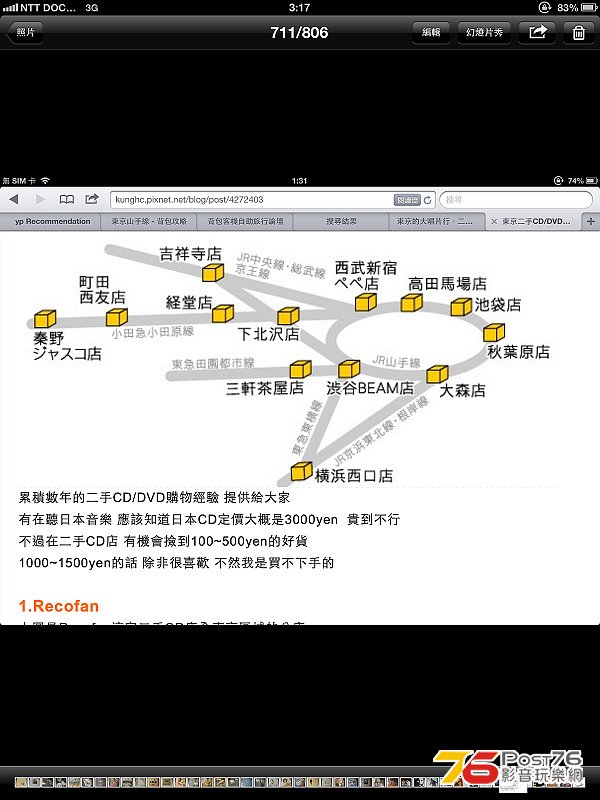
Task: Tap the NTT DOCOMO carrier signal indicator
Action: (39, 8)
